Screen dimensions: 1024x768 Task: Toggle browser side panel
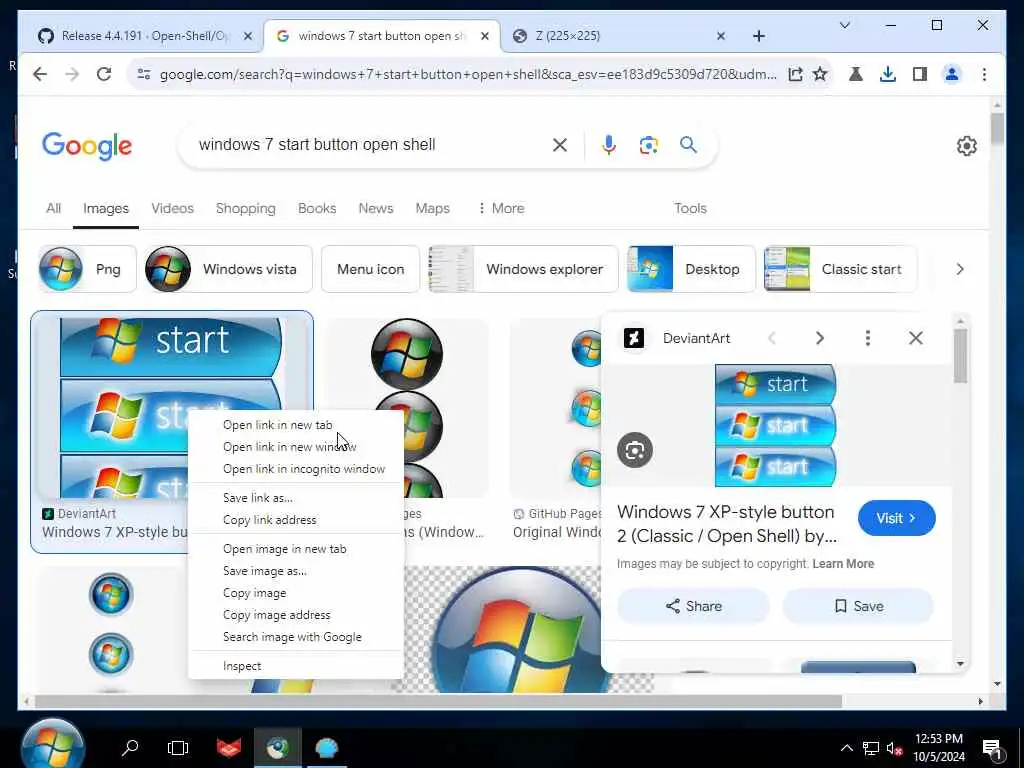pos(920,74)
